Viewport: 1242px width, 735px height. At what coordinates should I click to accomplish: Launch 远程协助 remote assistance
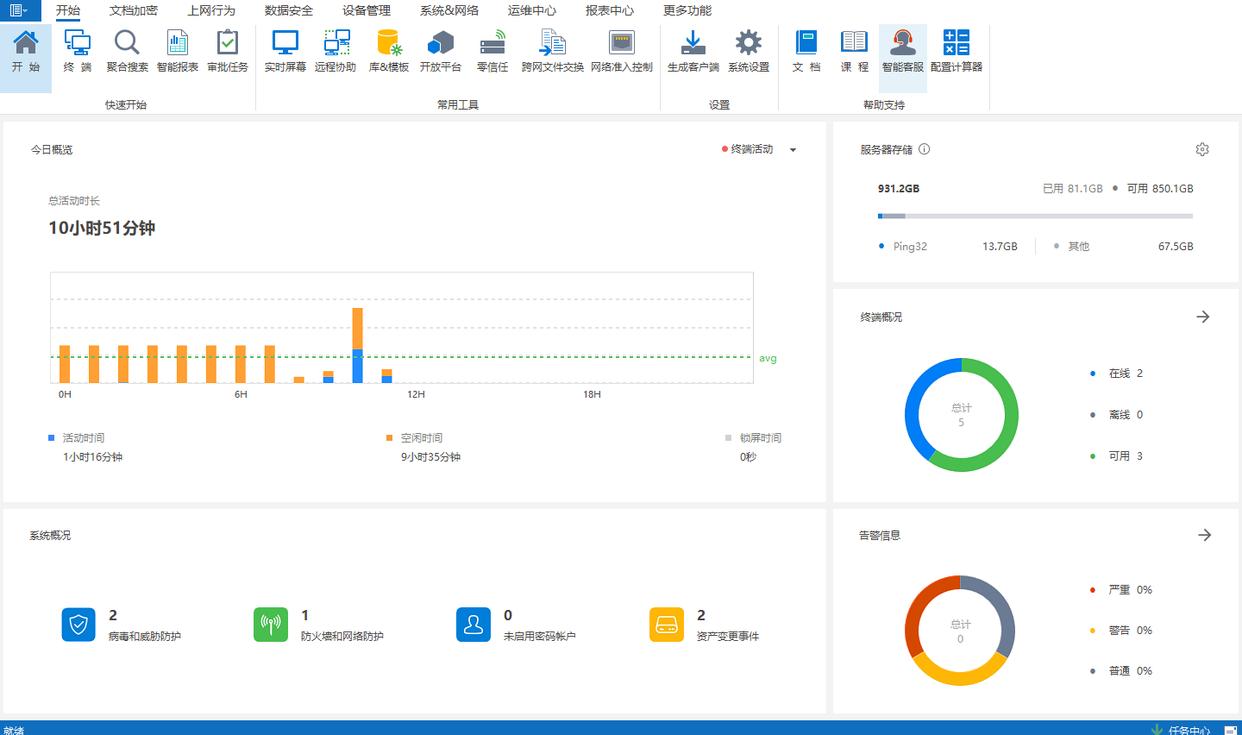pos(335,51)
